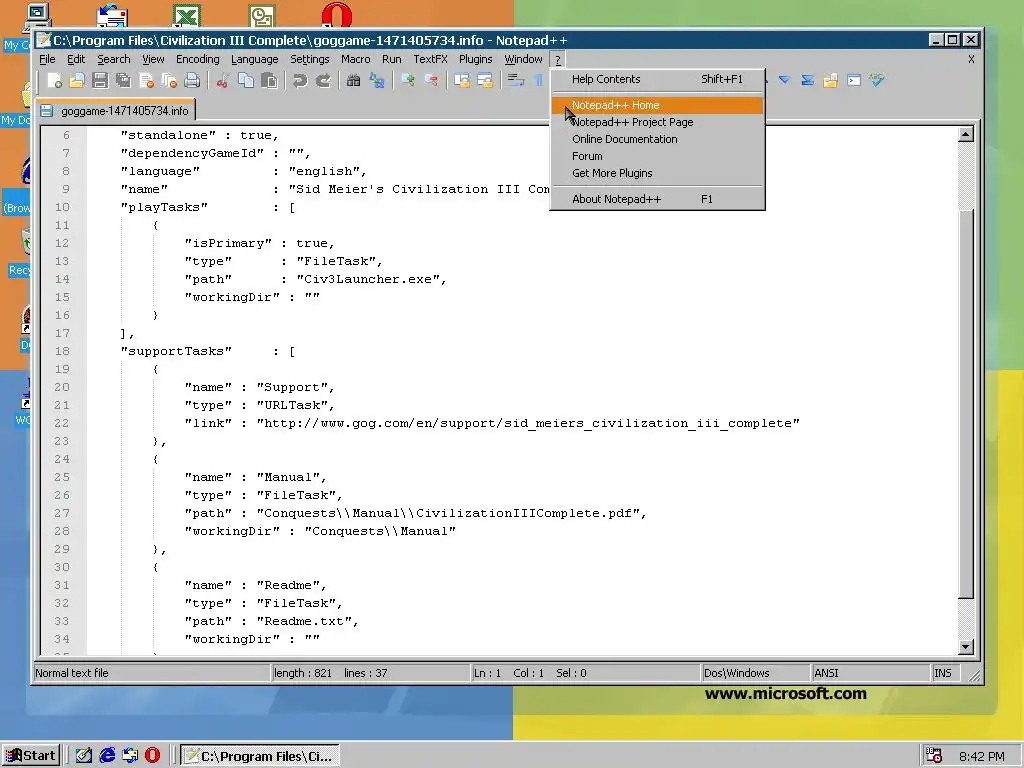Choose Forum in the help menu
This screenshot has height=768, width=1024.
click(x=657, y=156)
